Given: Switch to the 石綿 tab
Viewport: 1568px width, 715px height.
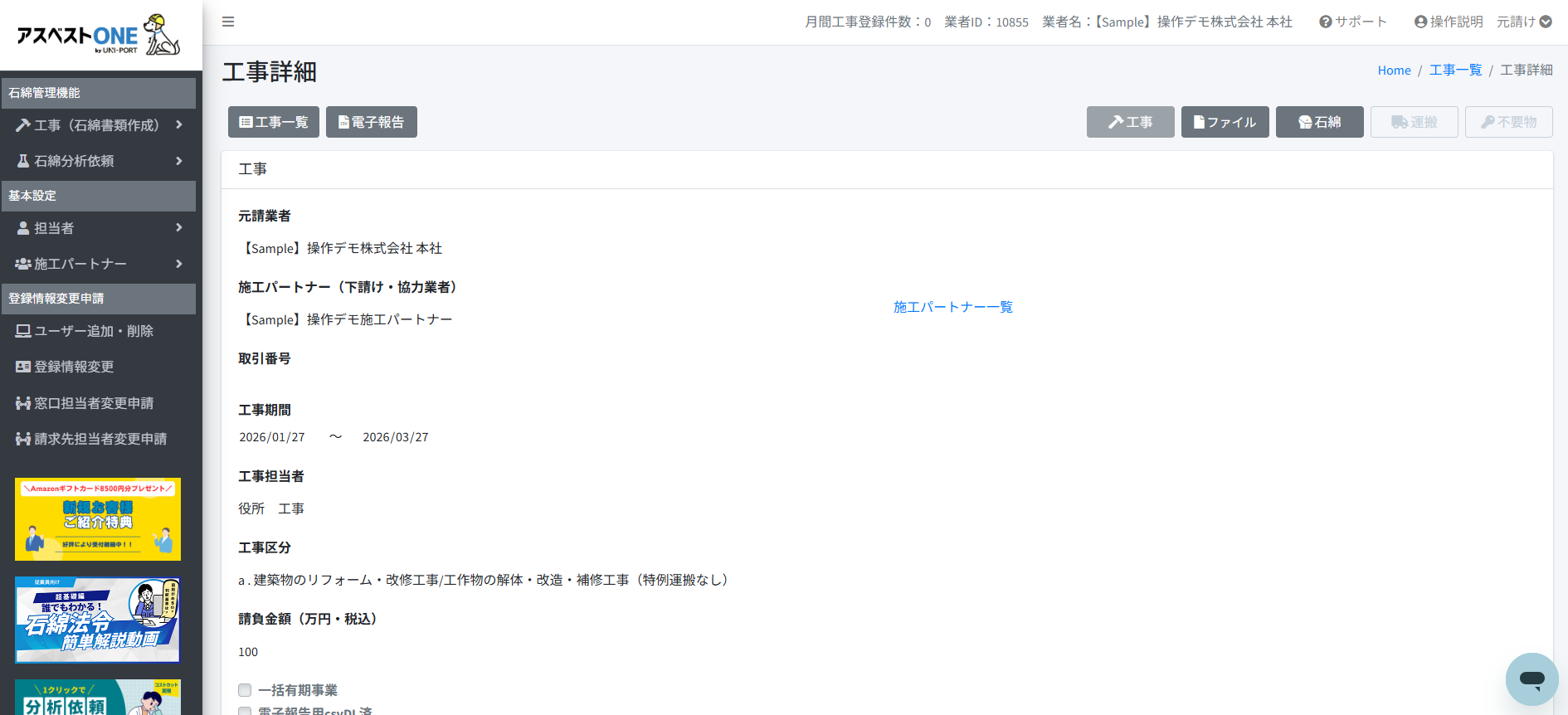Looking at the screenshot, I should pos(1319,122).
